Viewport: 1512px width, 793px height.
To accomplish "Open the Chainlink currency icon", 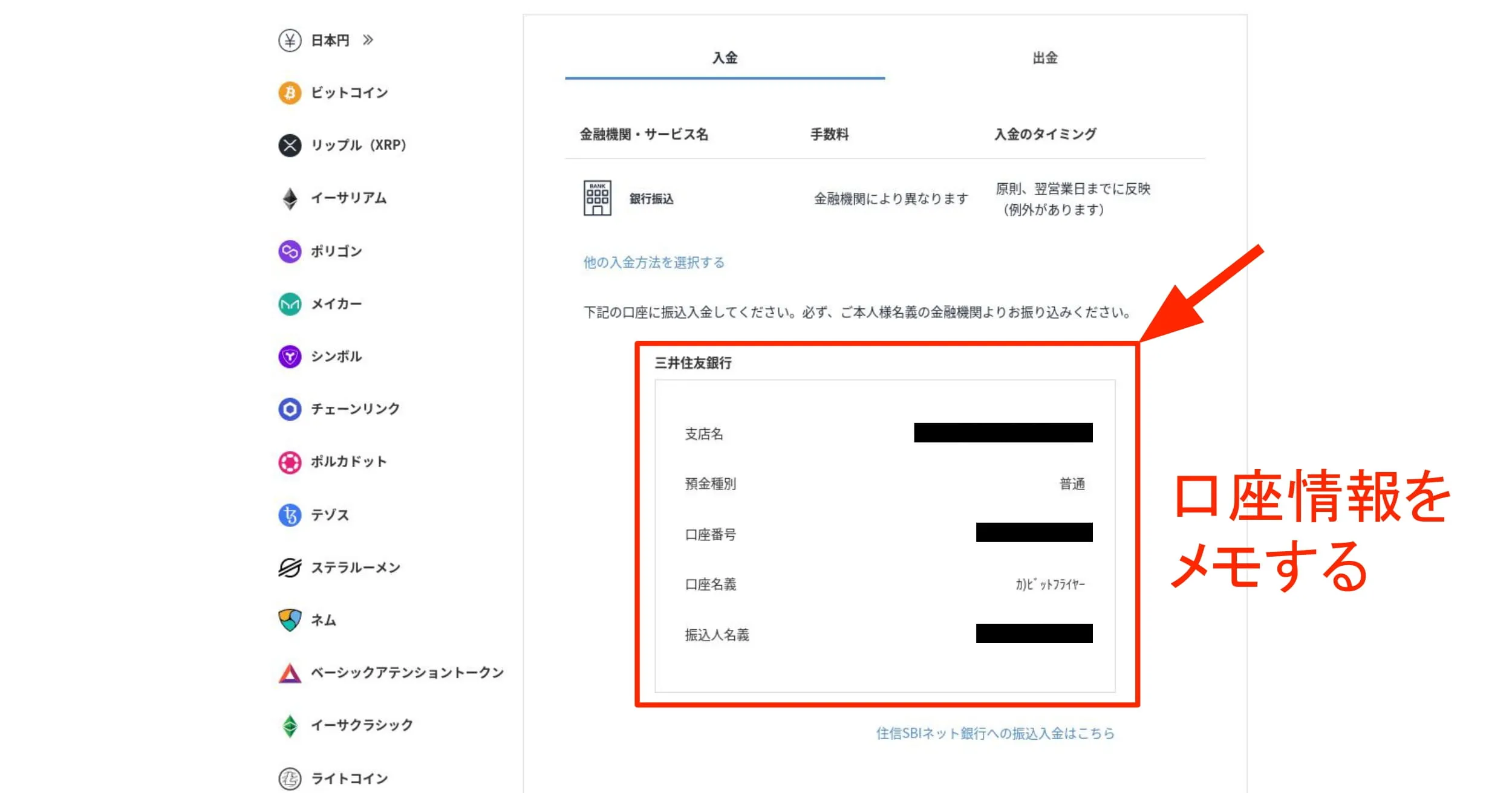I will point(290,409).
